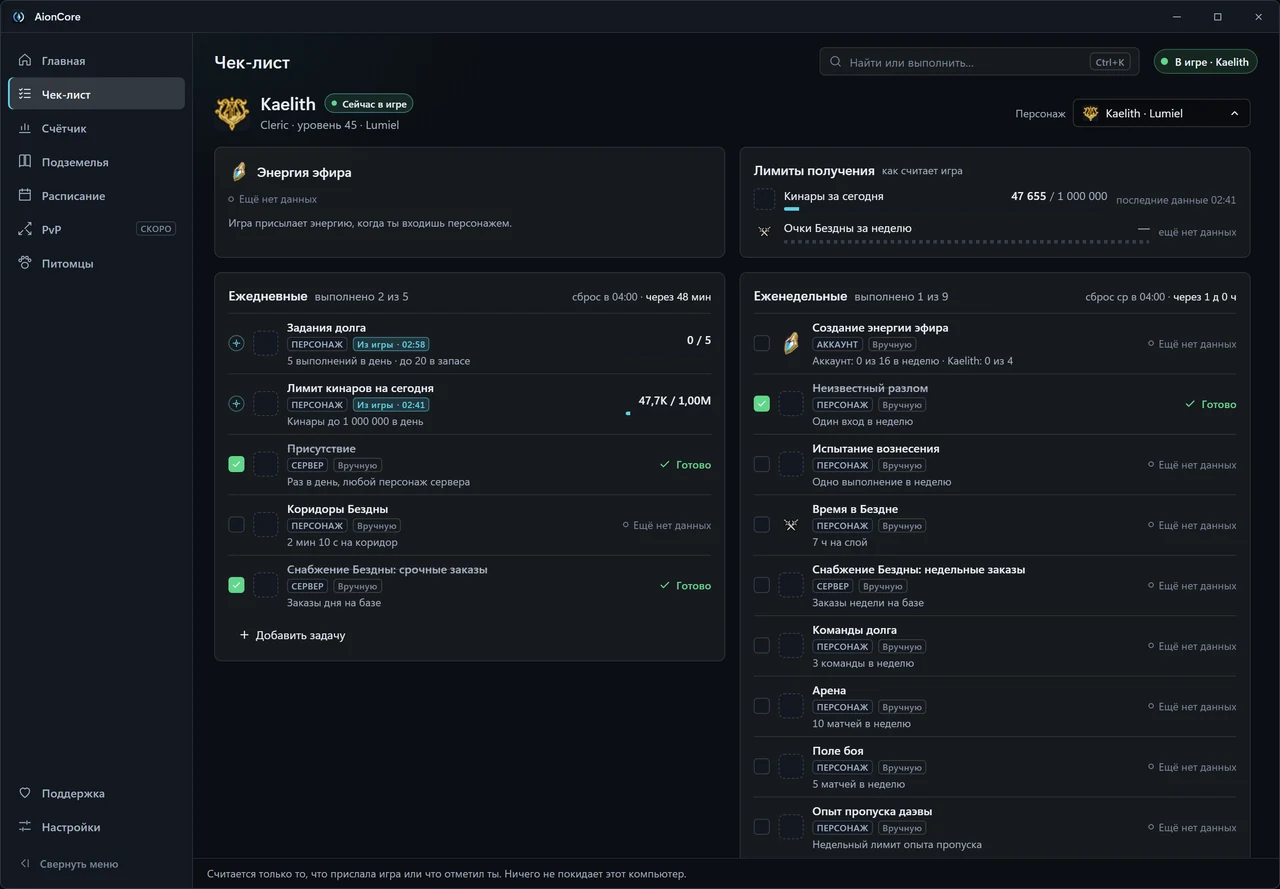The width and height of the screenshot is (1280, 889).
Task: Tick the Арена weekly checkbox
Action: (761, 706)
